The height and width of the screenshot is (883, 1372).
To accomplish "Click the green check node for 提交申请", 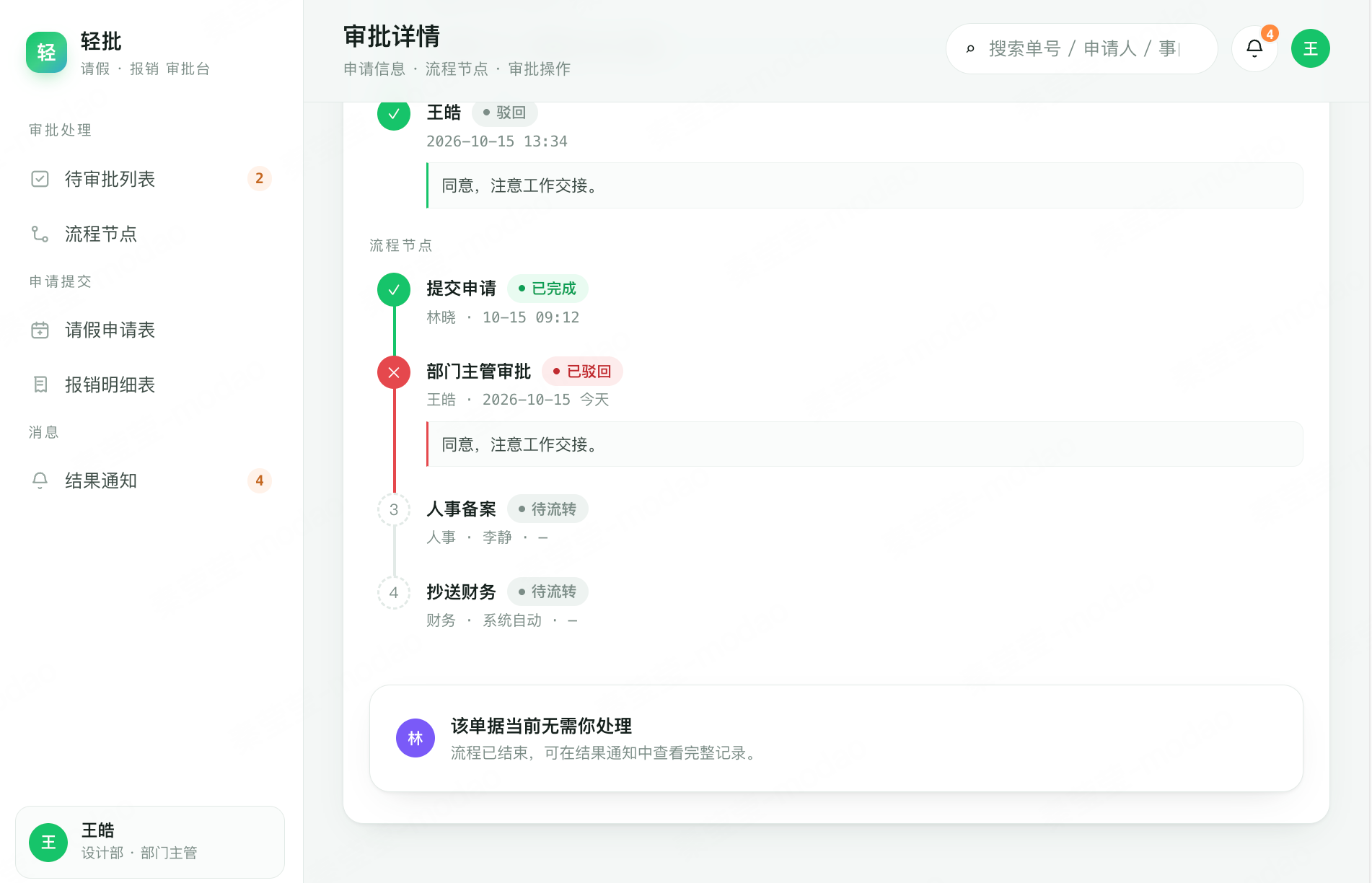I will (394, 289).
